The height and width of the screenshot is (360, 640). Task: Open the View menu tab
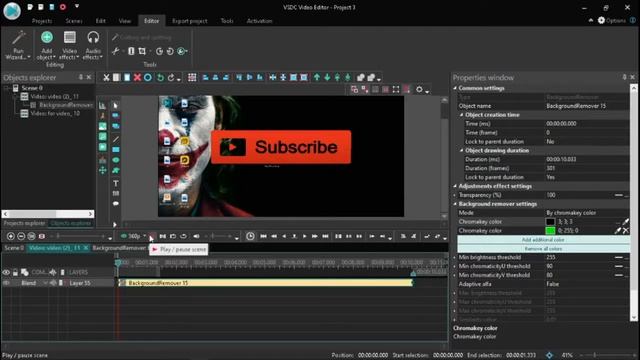(x=125, y=21)
